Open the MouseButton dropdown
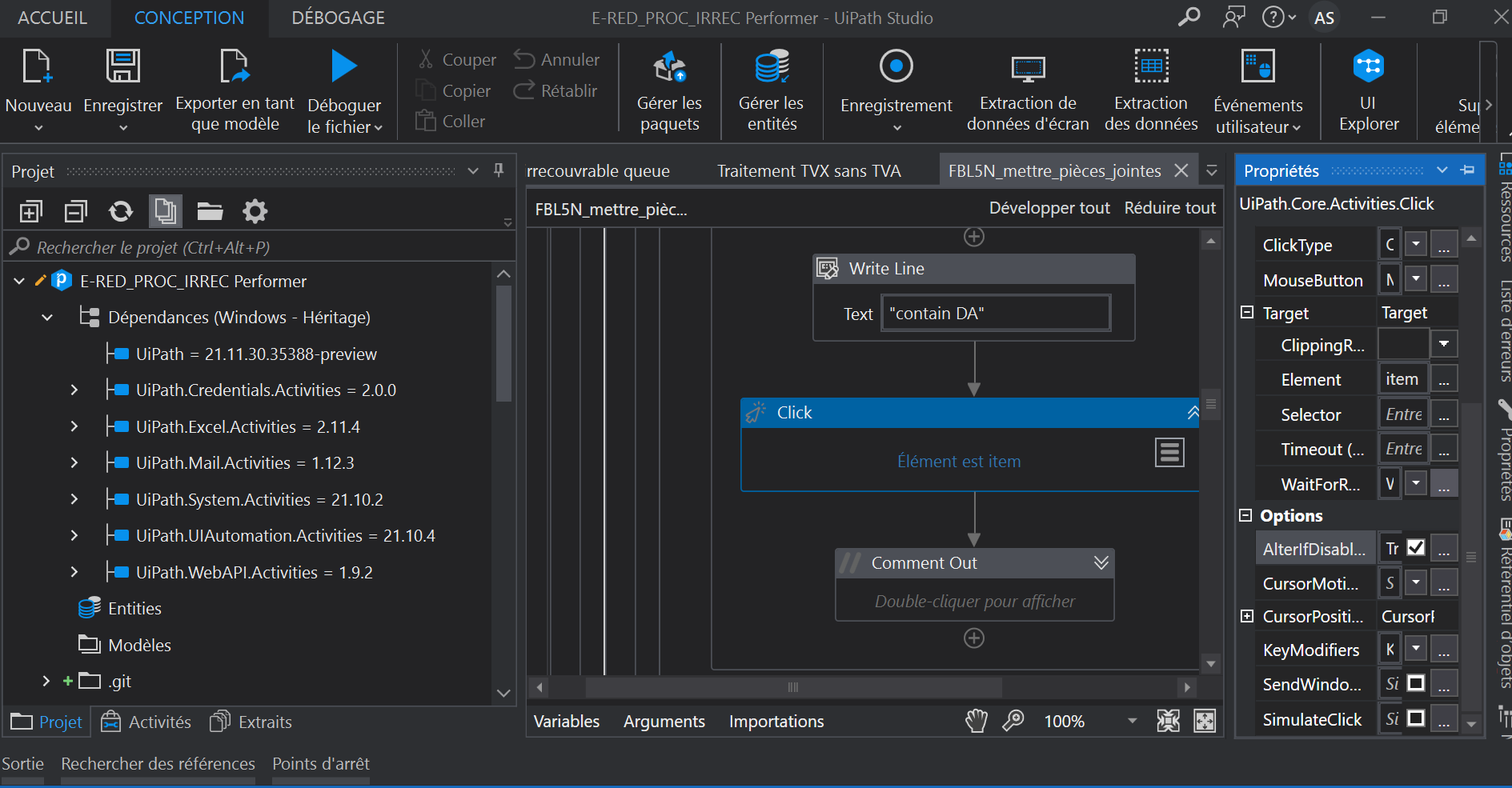 (x=1416, y=278)
